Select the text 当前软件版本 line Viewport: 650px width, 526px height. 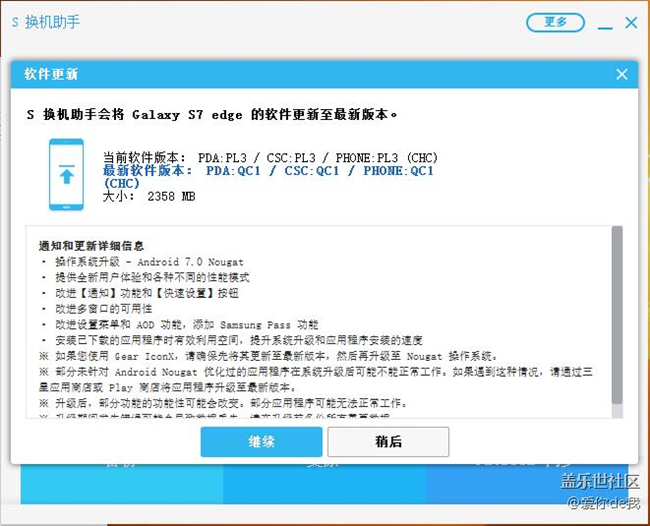pos(270,158)
